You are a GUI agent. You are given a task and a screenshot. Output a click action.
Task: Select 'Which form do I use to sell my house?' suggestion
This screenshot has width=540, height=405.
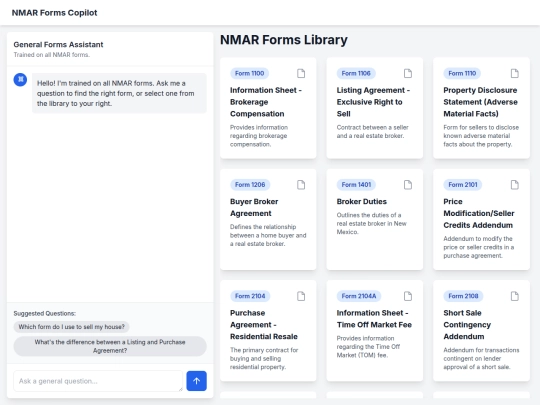72,327
